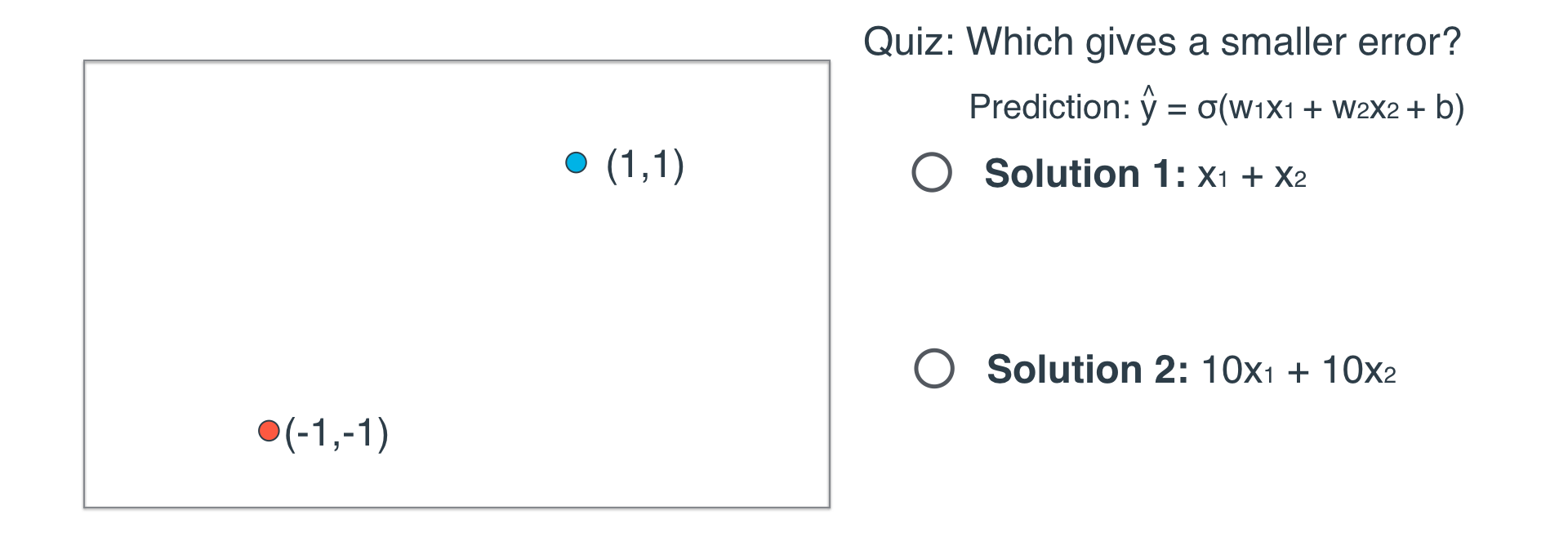This screenshot has width=1568, height=541.
Task: Click the w2x2 term in the formula
Action: [1365, 109]
